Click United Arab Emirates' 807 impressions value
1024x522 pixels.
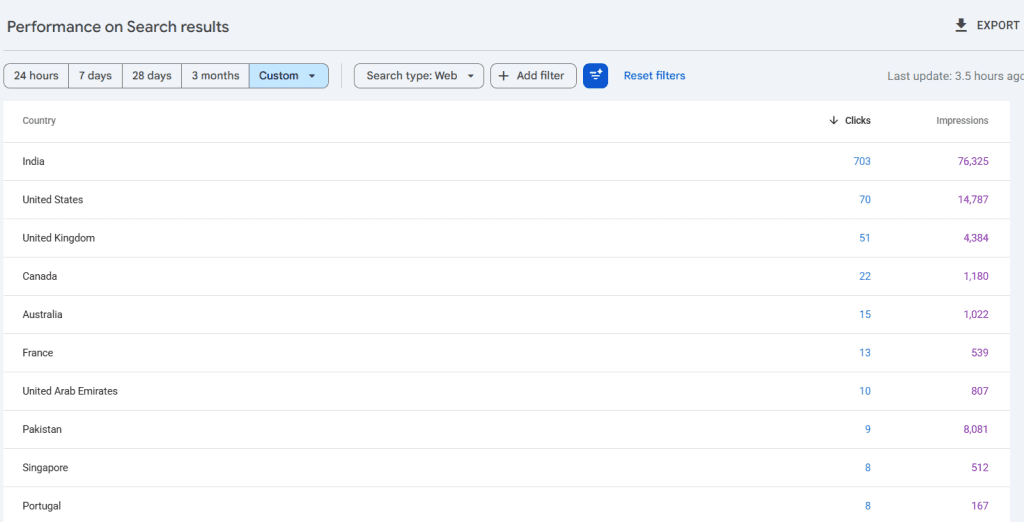[x=980, y=391]
